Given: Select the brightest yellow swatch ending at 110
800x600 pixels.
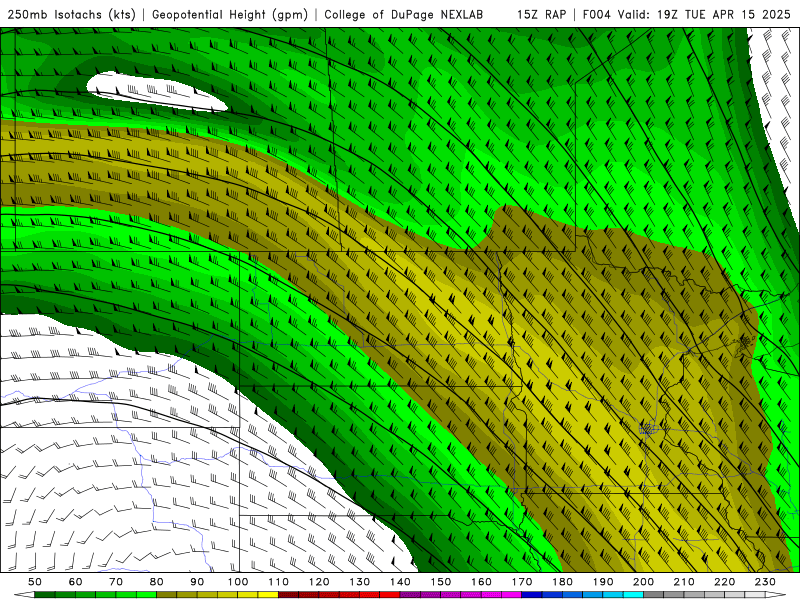Looking at the screenshot, I should click(268, 595).
